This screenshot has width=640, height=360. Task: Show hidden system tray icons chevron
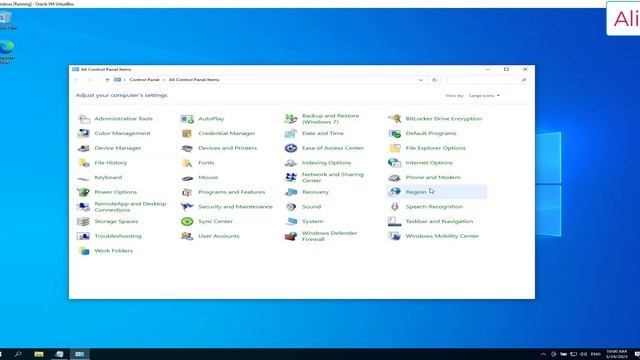543,354
